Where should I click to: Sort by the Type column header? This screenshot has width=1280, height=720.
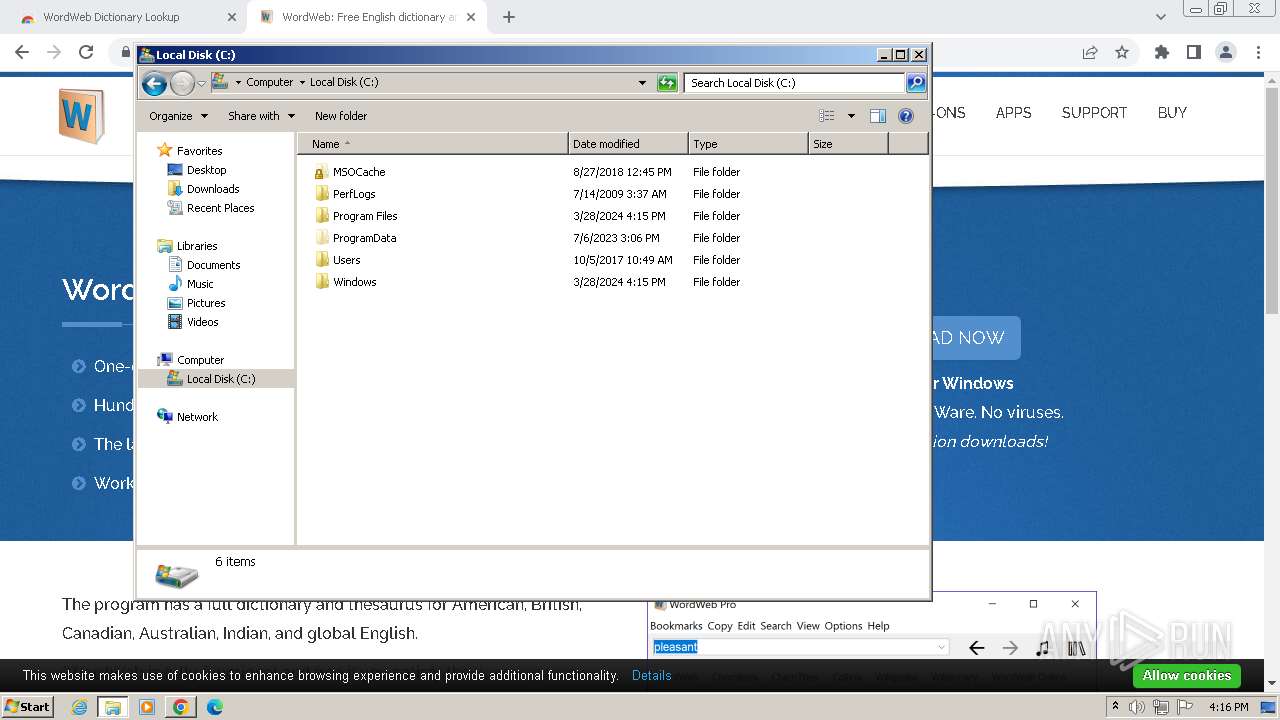pyautogui.click(x=748, y=144)
